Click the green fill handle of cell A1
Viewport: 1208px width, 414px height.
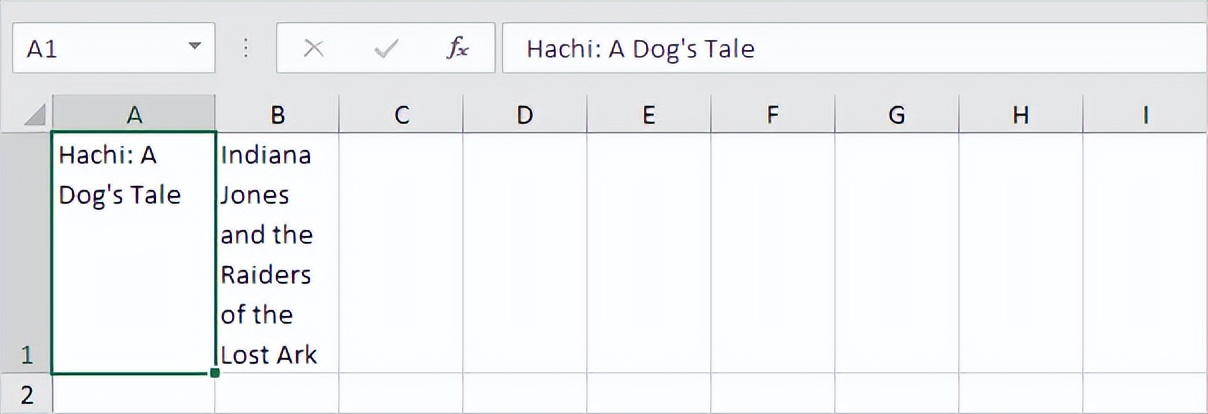point(215,373)
